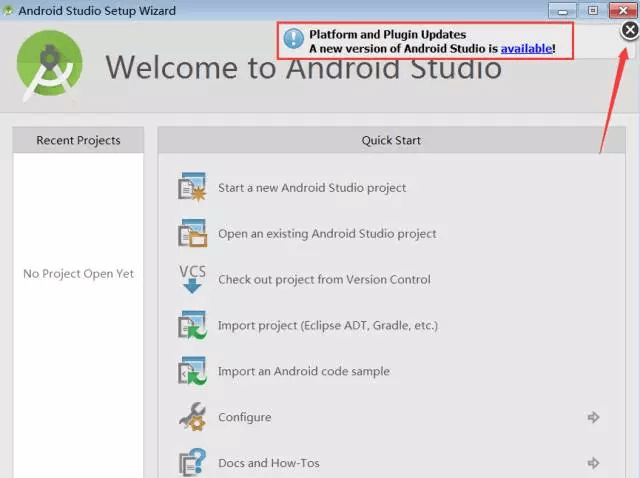Click the Import Android code sample icon

[192, 371]
